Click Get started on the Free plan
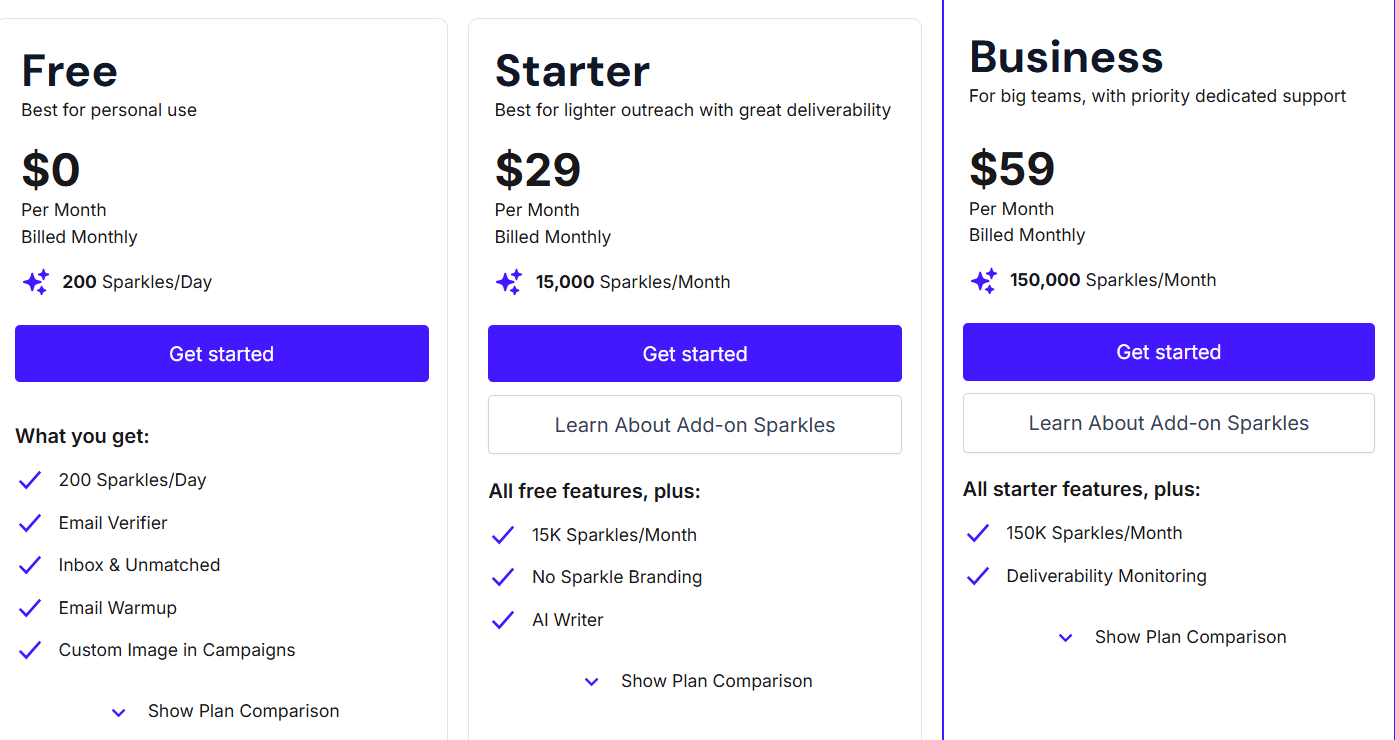The height and width of the screenshot is (740, 1395). pyautogui.click(x=221, y=353)
